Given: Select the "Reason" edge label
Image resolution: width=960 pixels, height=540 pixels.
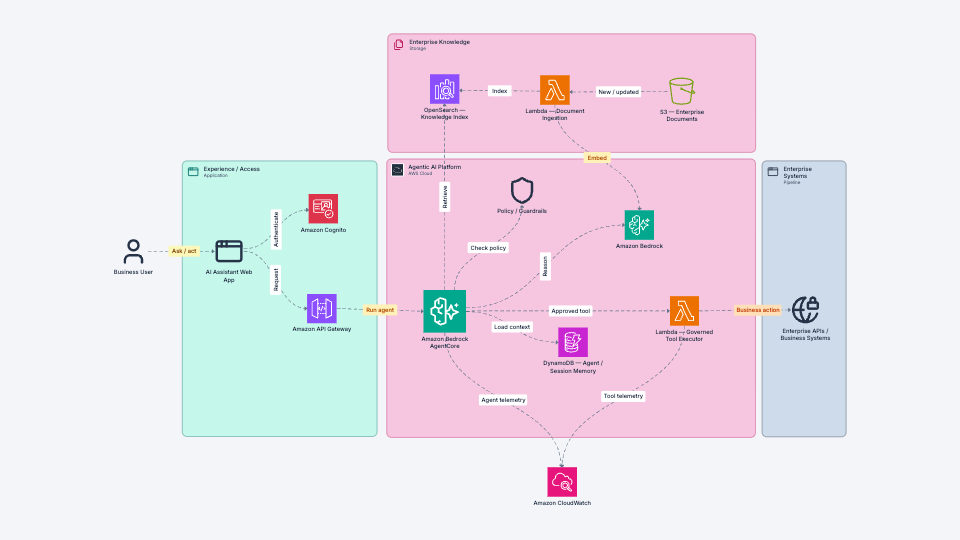Looking at the screenshot, I should click(545, 266).
